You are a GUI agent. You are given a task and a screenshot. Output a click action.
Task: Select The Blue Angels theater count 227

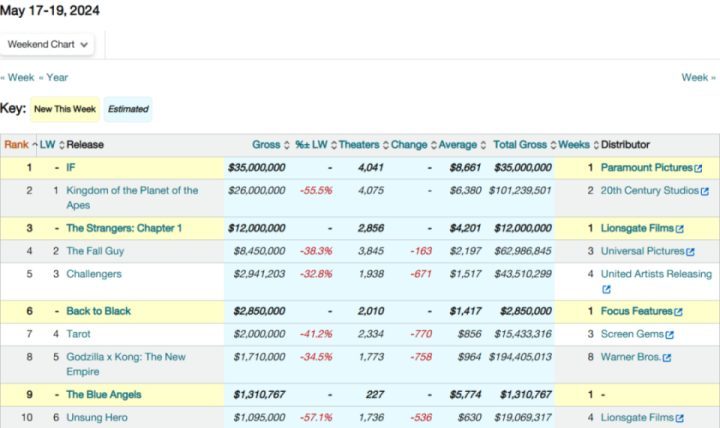pyautogui.click(x=375, y=394)
